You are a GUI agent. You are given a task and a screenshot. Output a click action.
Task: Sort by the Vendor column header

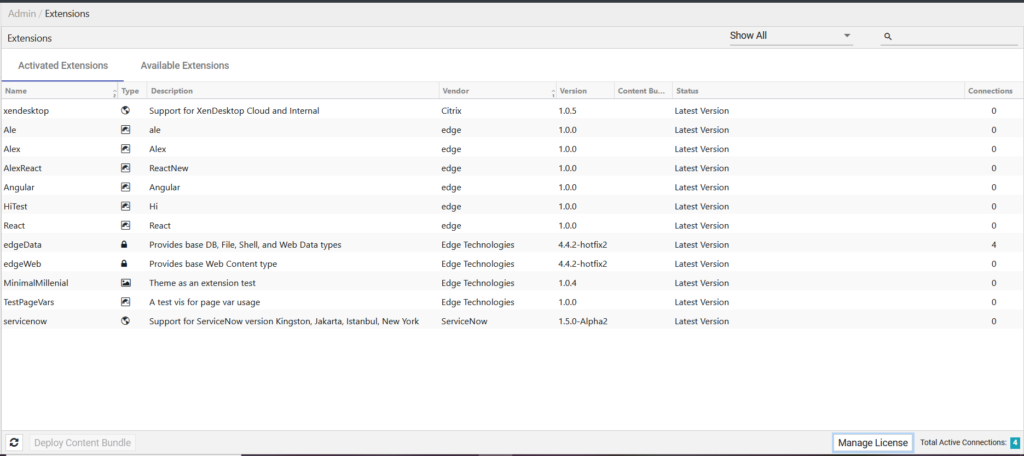click(x=497, y=91)
